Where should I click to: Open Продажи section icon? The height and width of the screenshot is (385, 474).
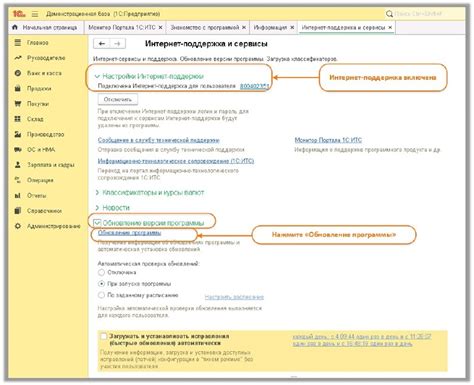(x=18, y=88)
